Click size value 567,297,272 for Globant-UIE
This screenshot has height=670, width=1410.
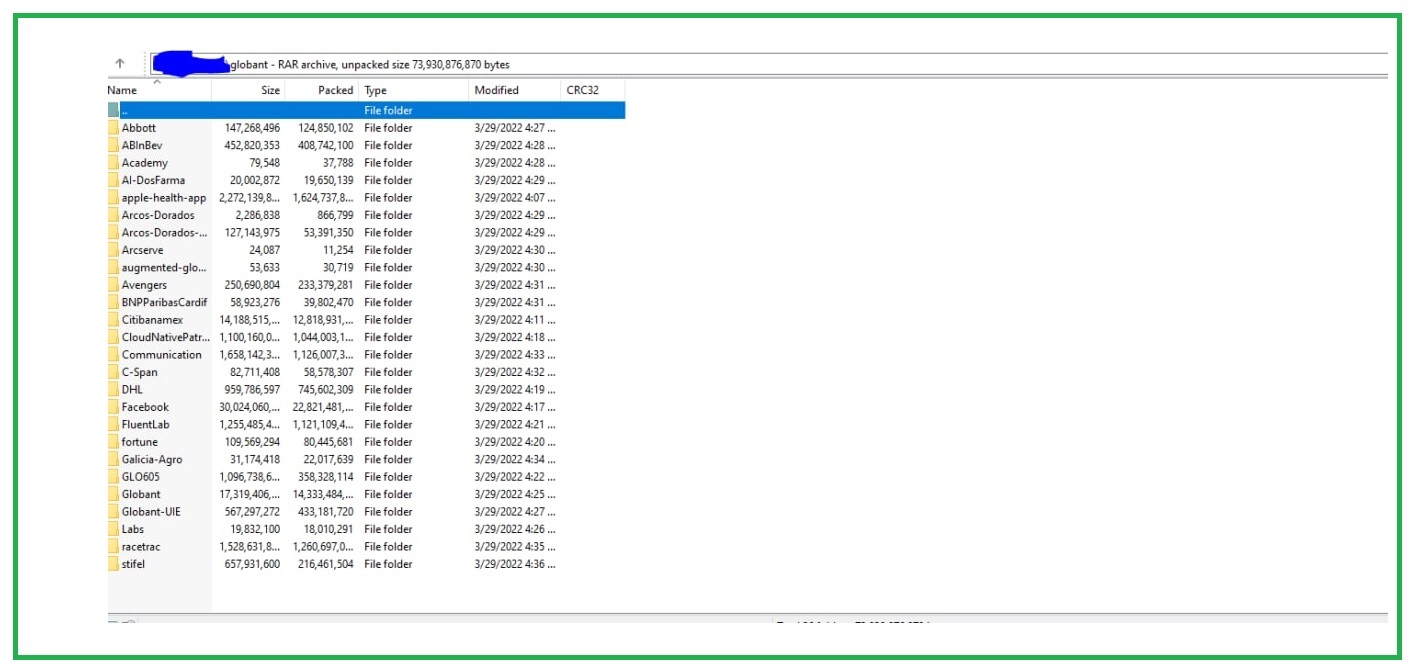(x=252, y=512)
